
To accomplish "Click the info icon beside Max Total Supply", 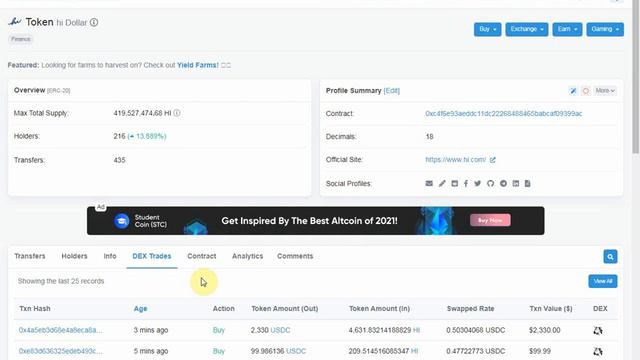I will (x=177, y=113).
